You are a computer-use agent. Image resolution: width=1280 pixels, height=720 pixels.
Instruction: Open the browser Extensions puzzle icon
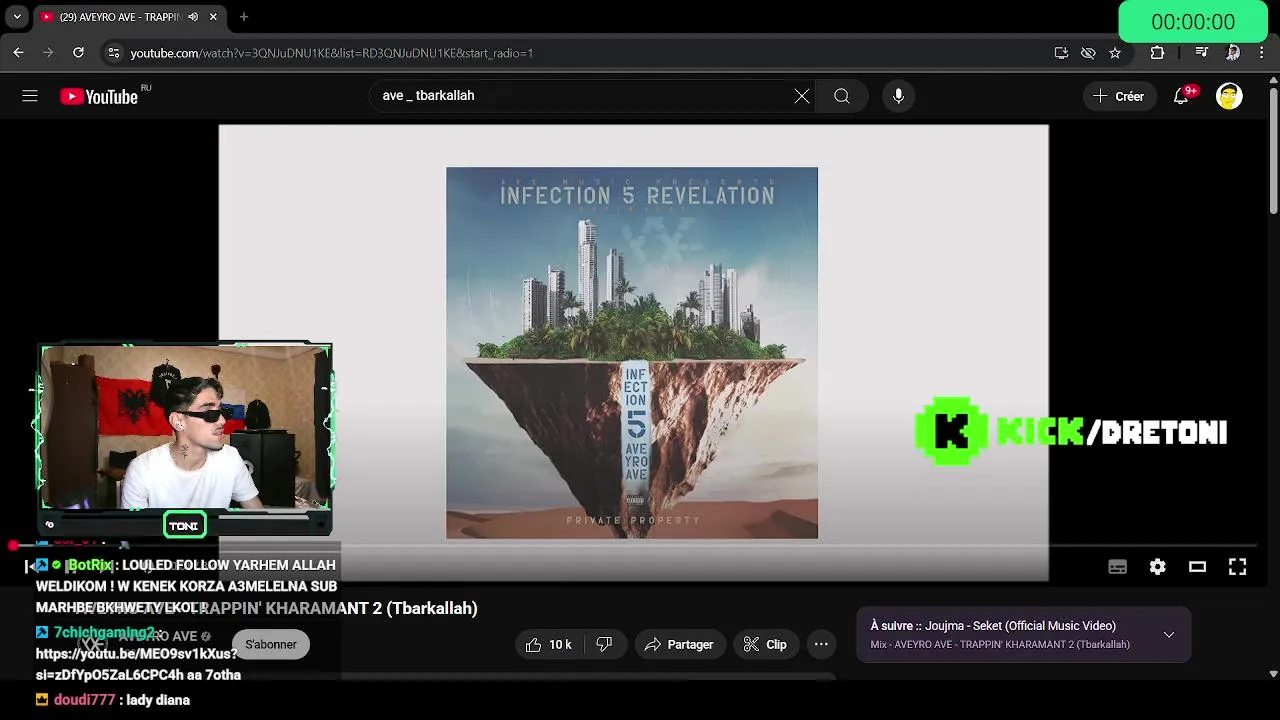pyautogui.click(x=1157, y=53)
